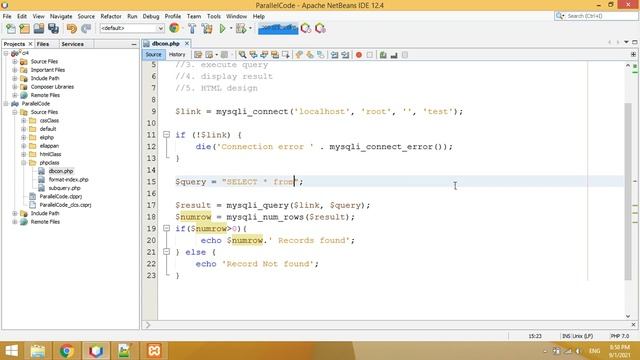Viewport: 640px width, 360px height.
Task: Click the Undo toolbar icon
Action: (72, 28)
